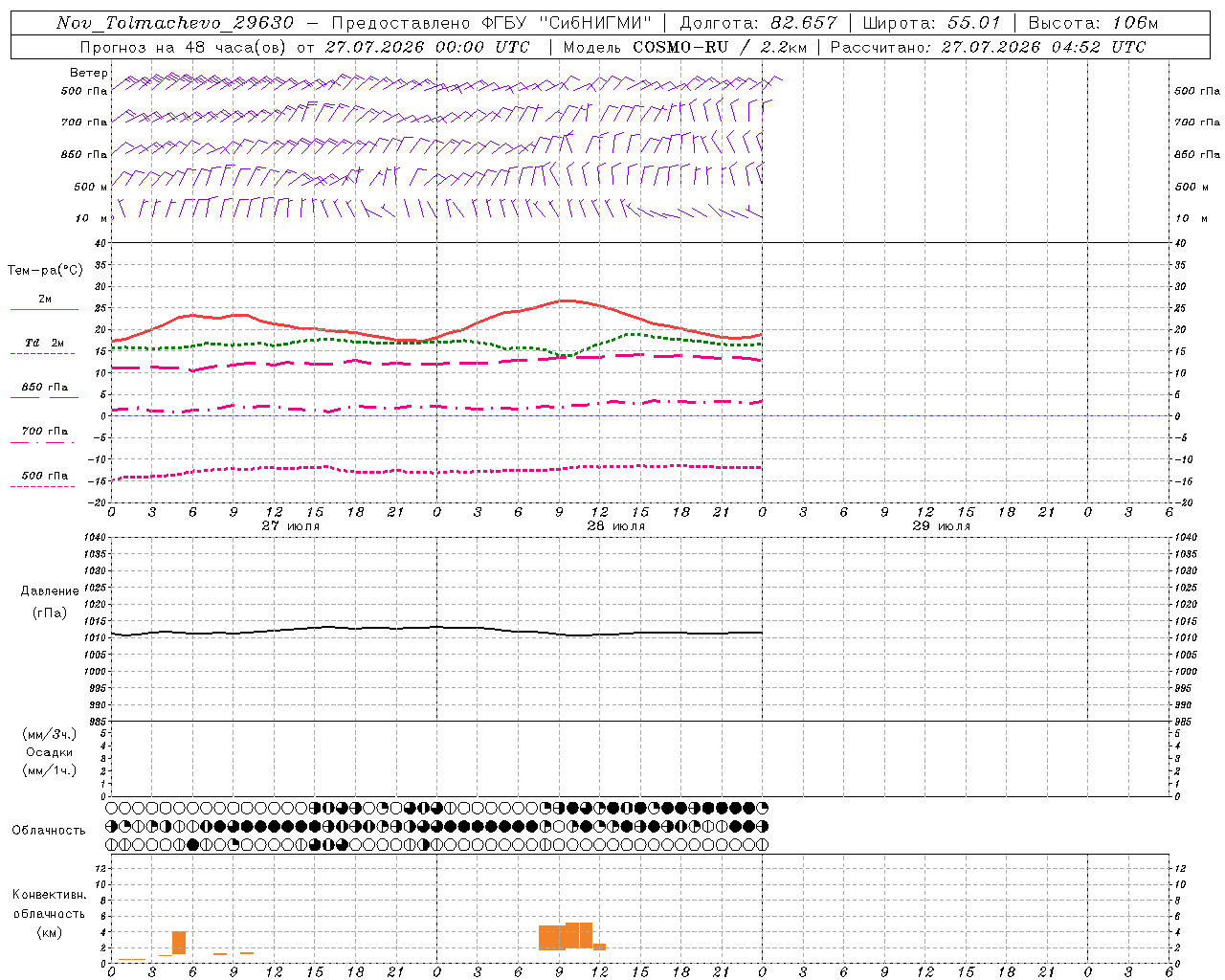
Task: Click the last wind barb in the top 500 гПа row
Action: [x=772, y=82]
